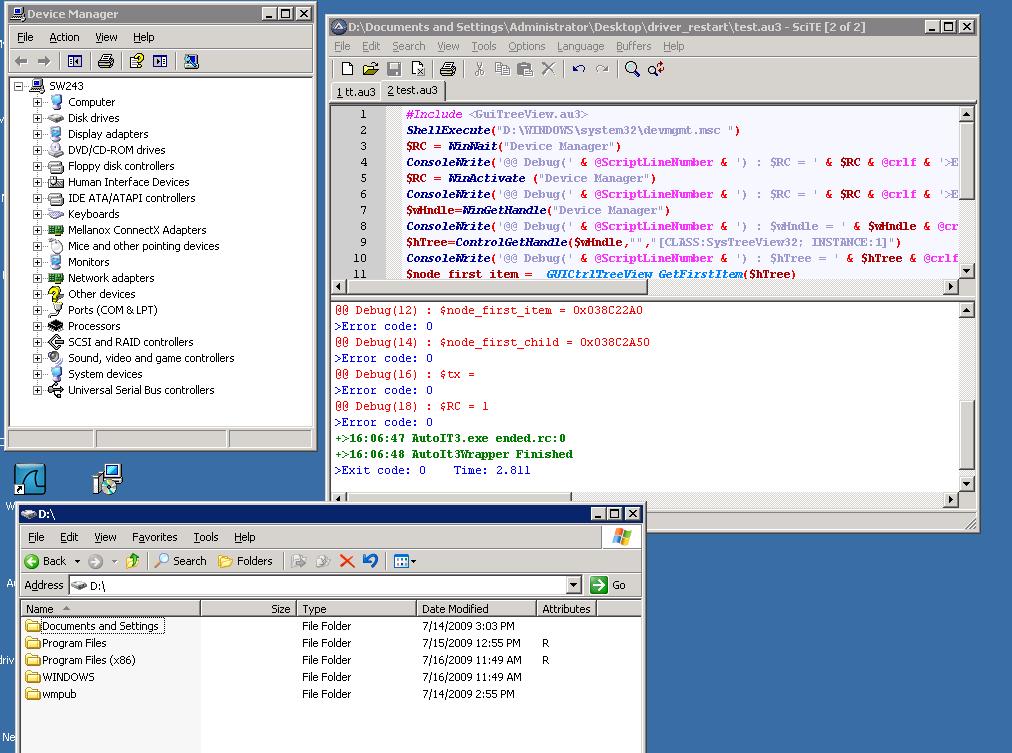Viewport: 1012px width, 753px height.
Task: Click the Back button in Explorer
Action: tap(46, 561)
